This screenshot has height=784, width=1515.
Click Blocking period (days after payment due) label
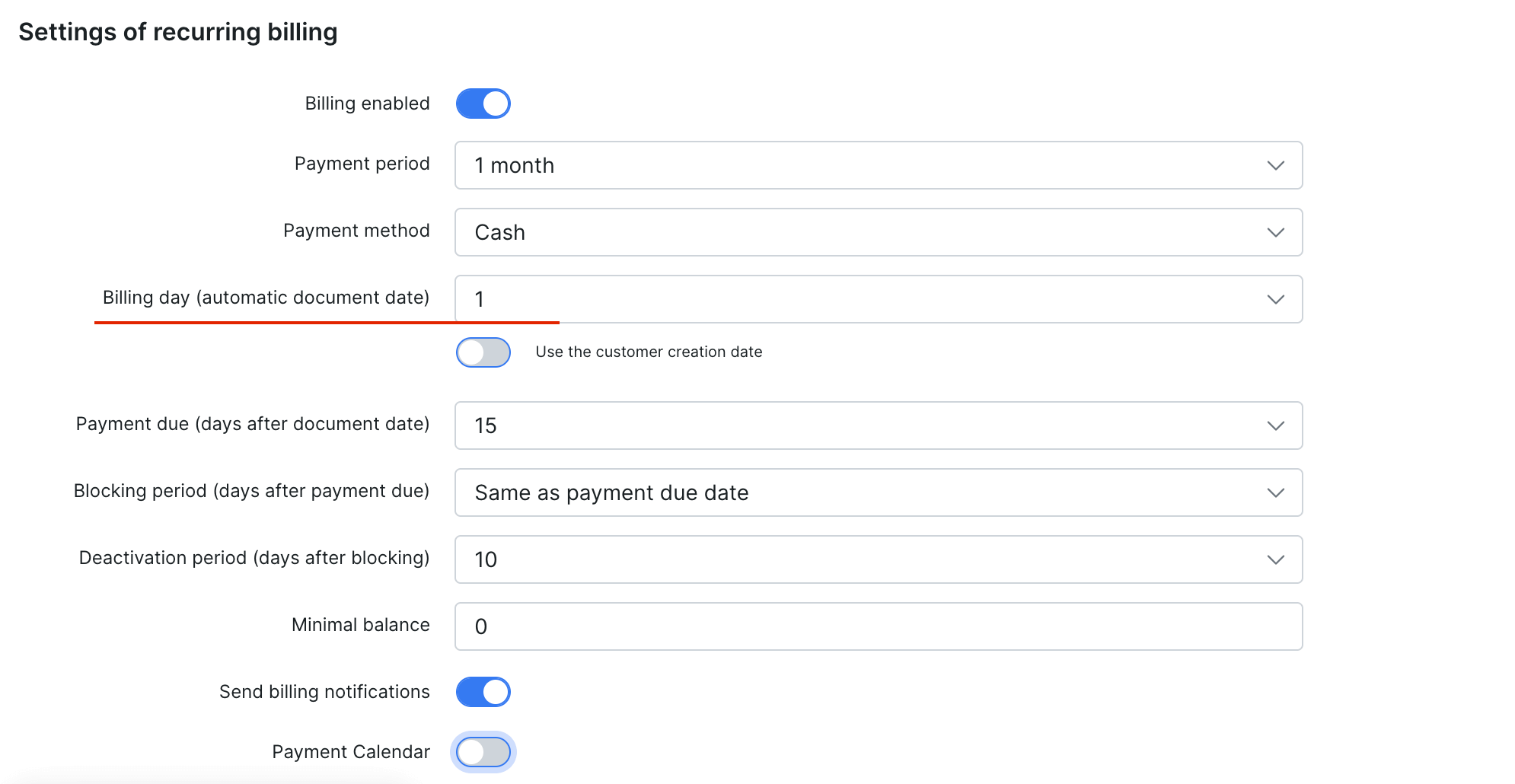pos(251,491)
